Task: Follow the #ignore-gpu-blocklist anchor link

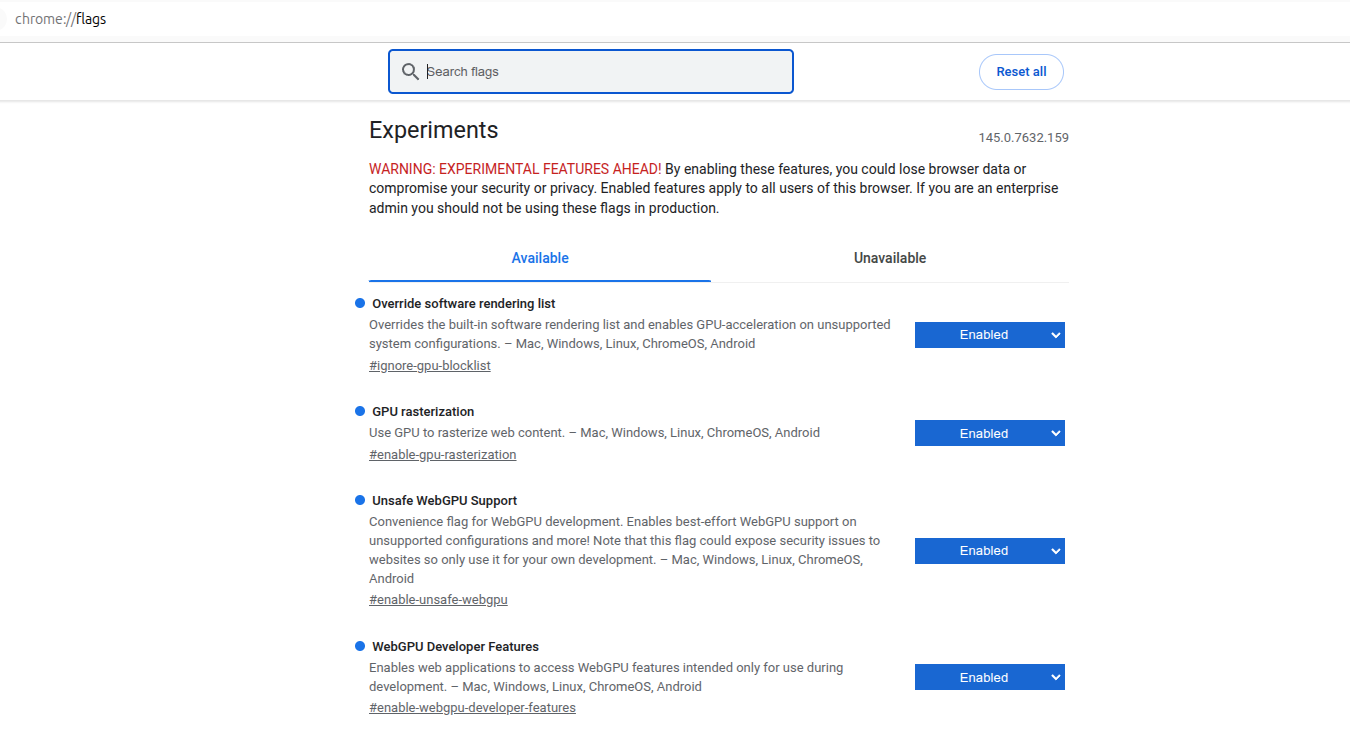Action: click(x=430, y=366)
